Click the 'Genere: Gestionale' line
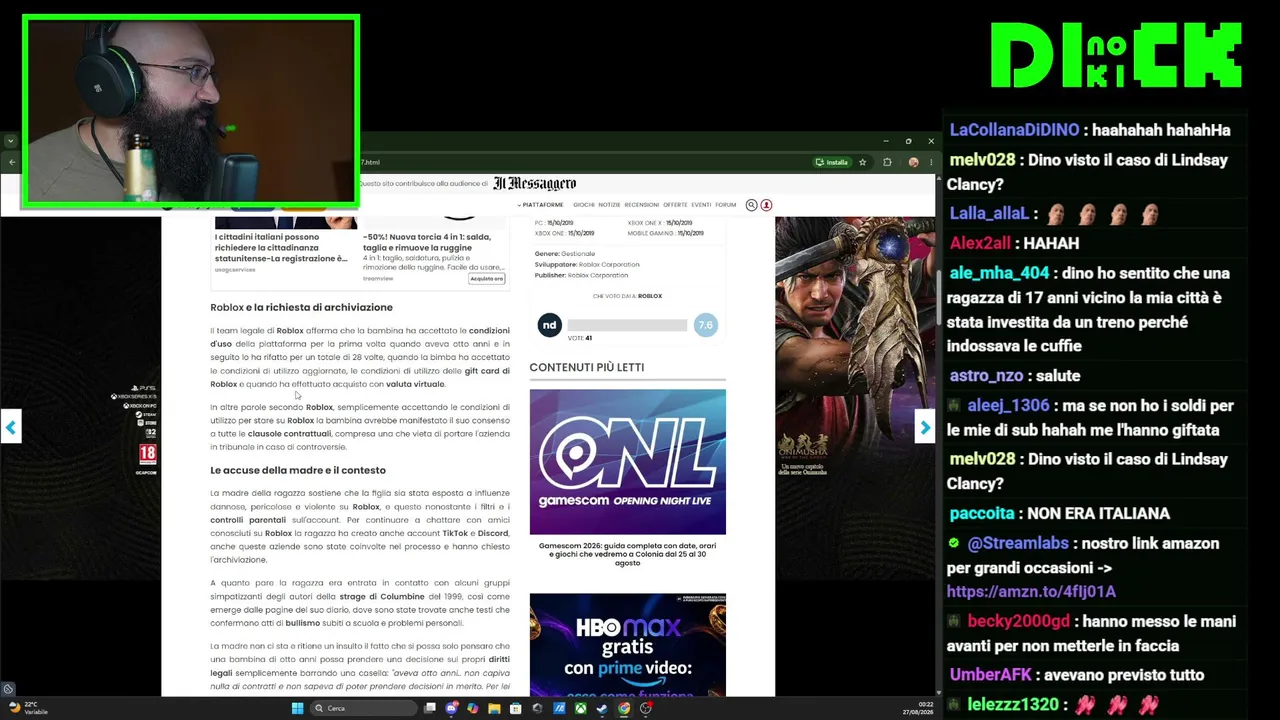 coord(564,254)
